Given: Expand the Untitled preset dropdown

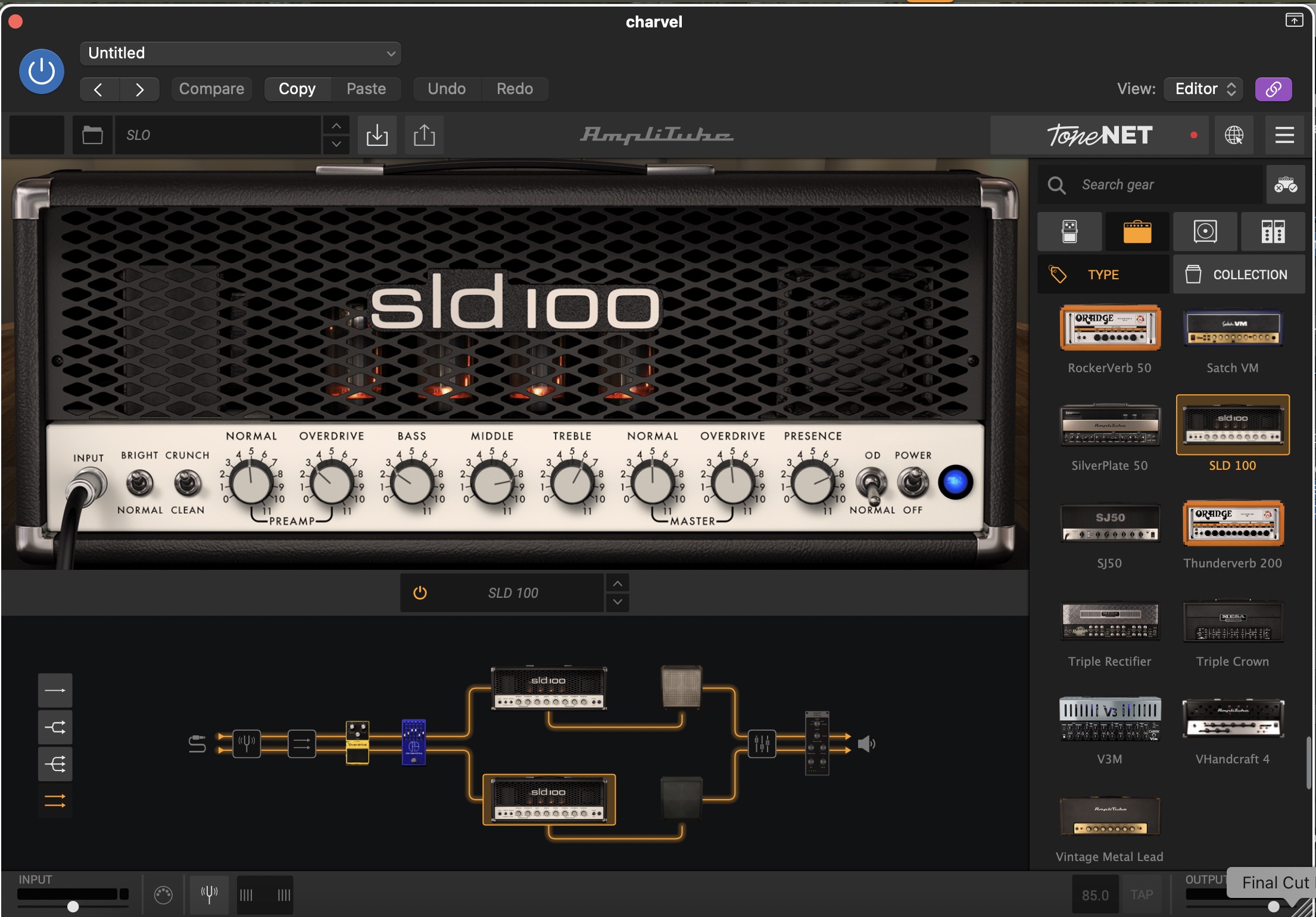Looking at the screenshot, I should [x=241, y=53].
